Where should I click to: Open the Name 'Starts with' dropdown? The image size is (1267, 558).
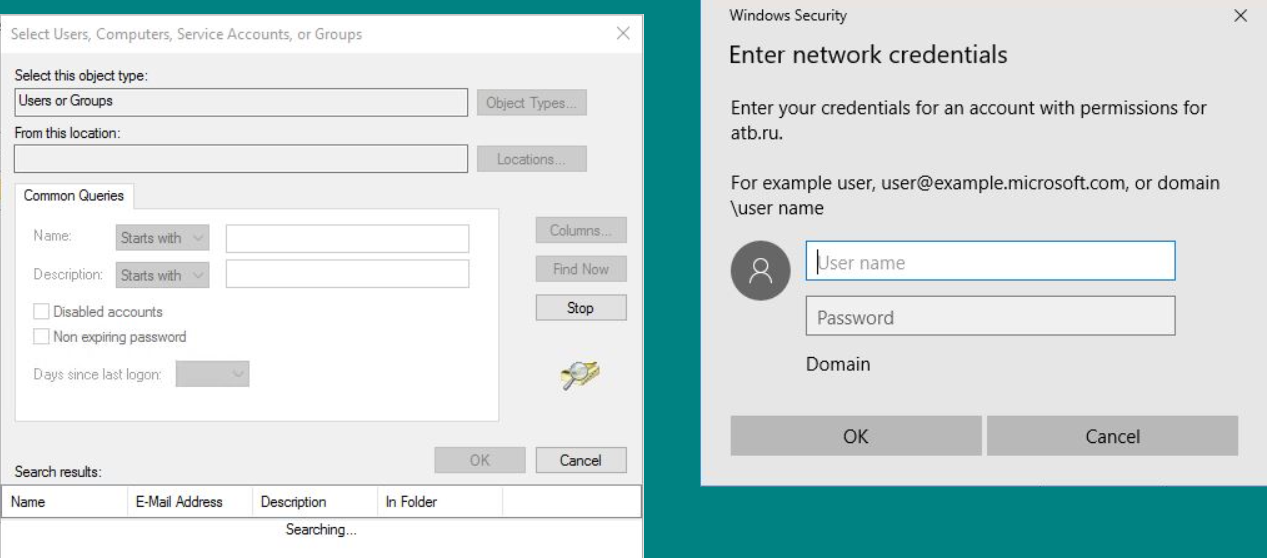click(163, 238)
